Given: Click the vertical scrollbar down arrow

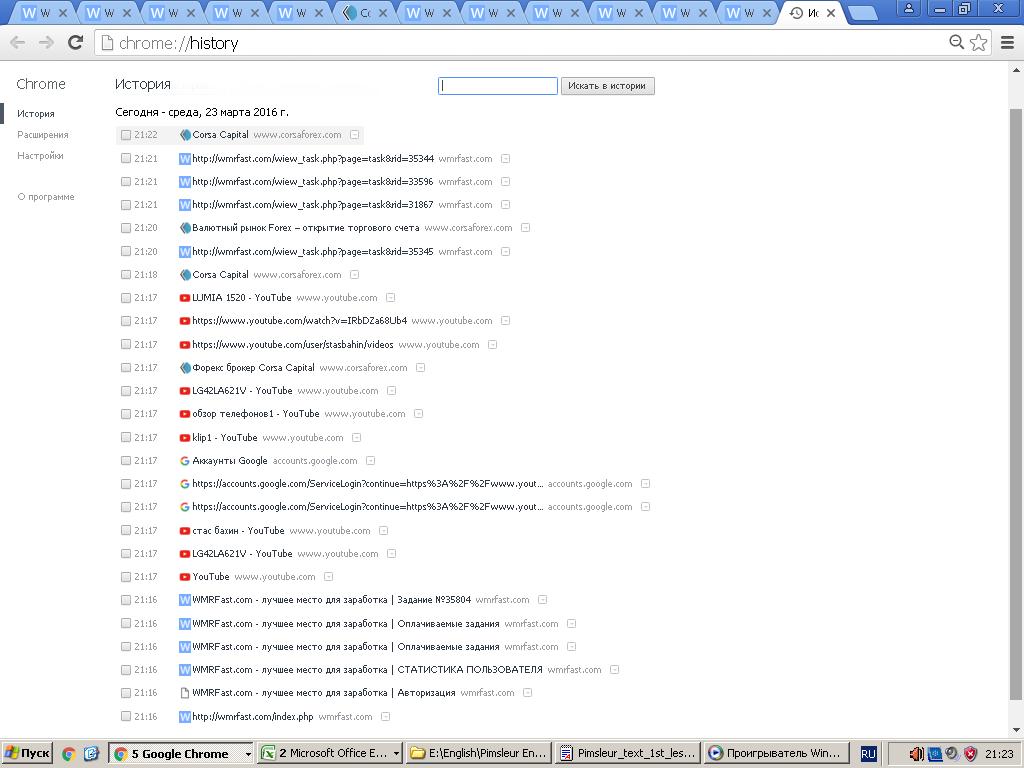Looking at the screenshot, I should pos(1017,730).
